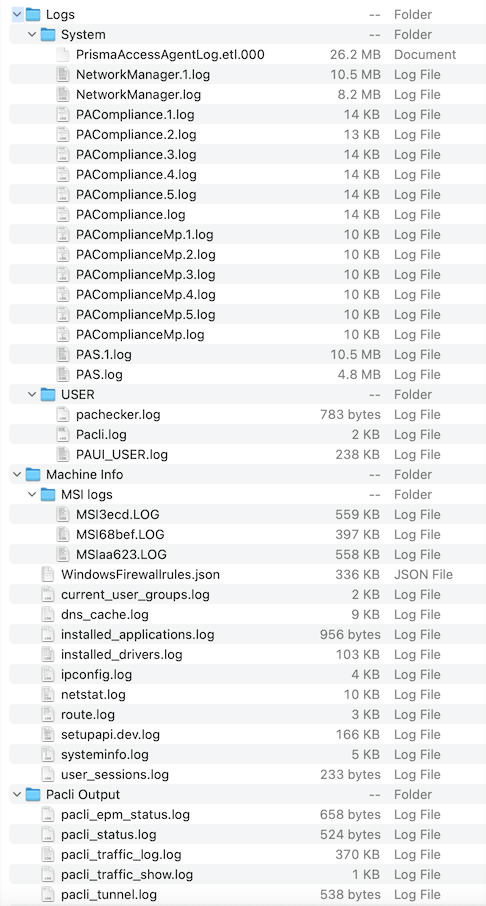
Task: Collapse the Logs folder disclosure chevron
Action: pos(17,14)
